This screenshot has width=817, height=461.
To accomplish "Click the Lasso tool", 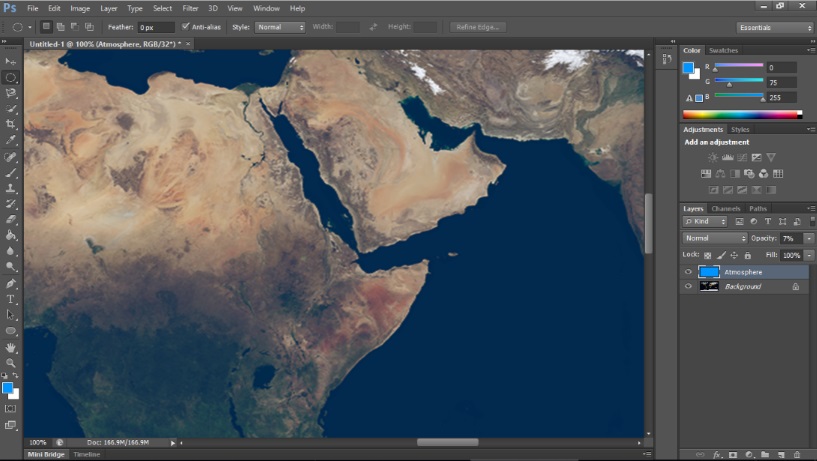I will pyautogui.click(x=11, y=92).
